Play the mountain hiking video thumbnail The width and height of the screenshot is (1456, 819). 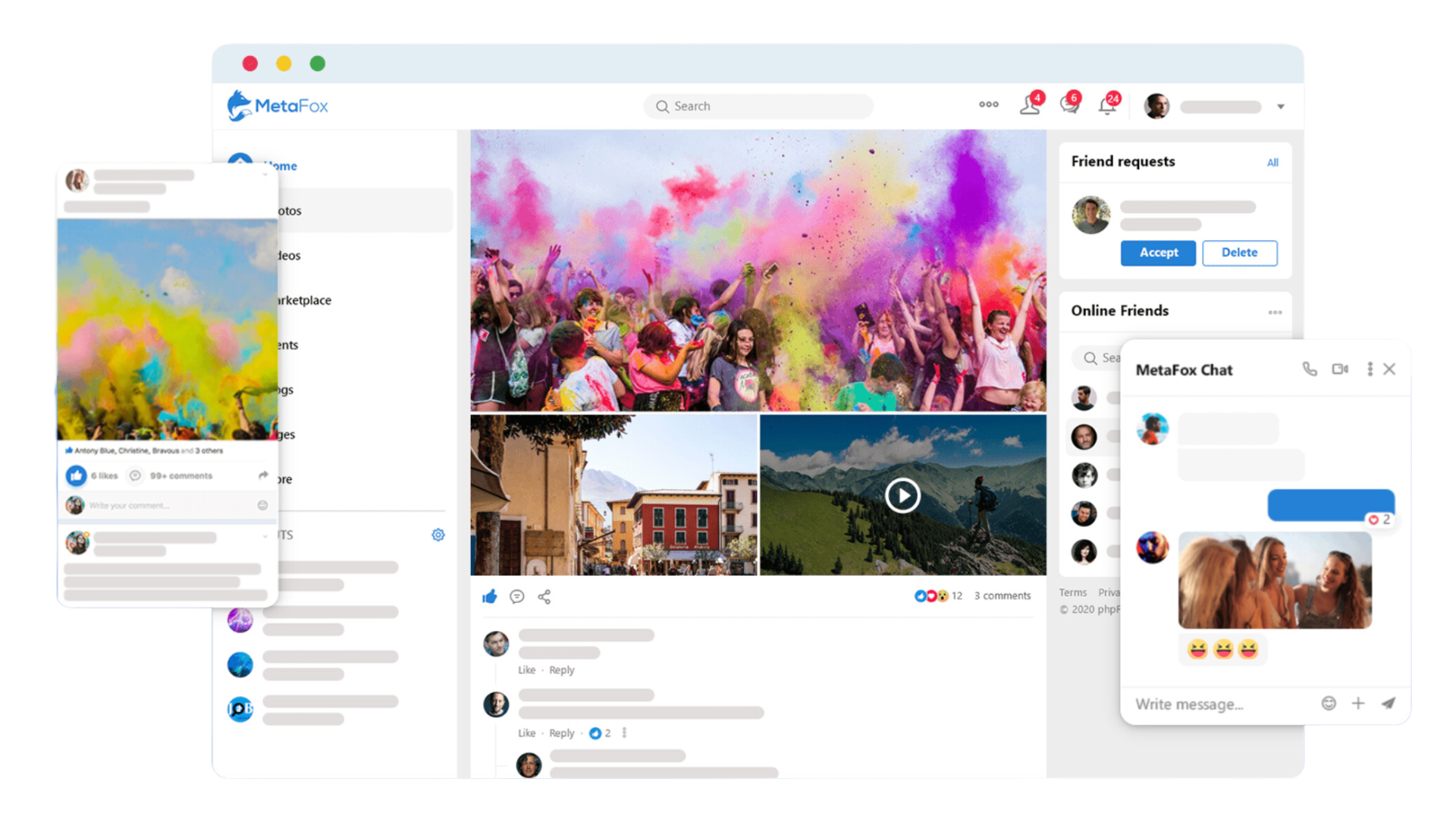coord(902,495)
